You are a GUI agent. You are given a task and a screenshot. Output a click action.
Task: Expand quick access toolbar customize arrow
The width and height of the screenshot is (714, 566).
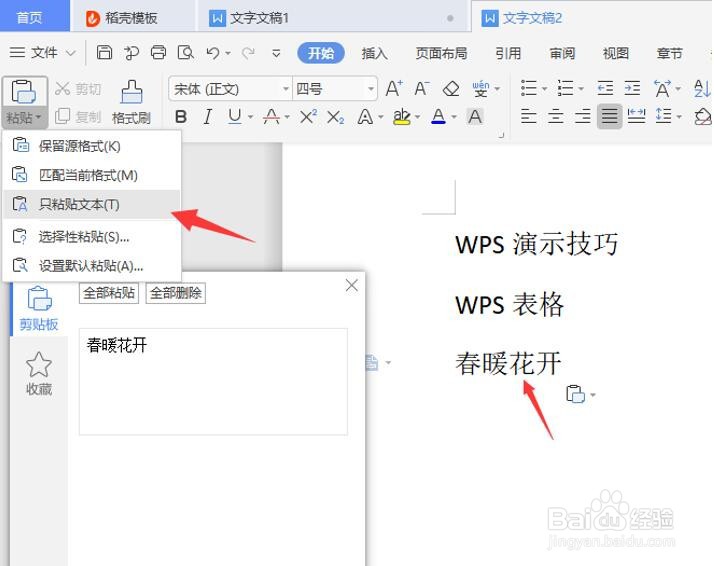click(276, 53)
